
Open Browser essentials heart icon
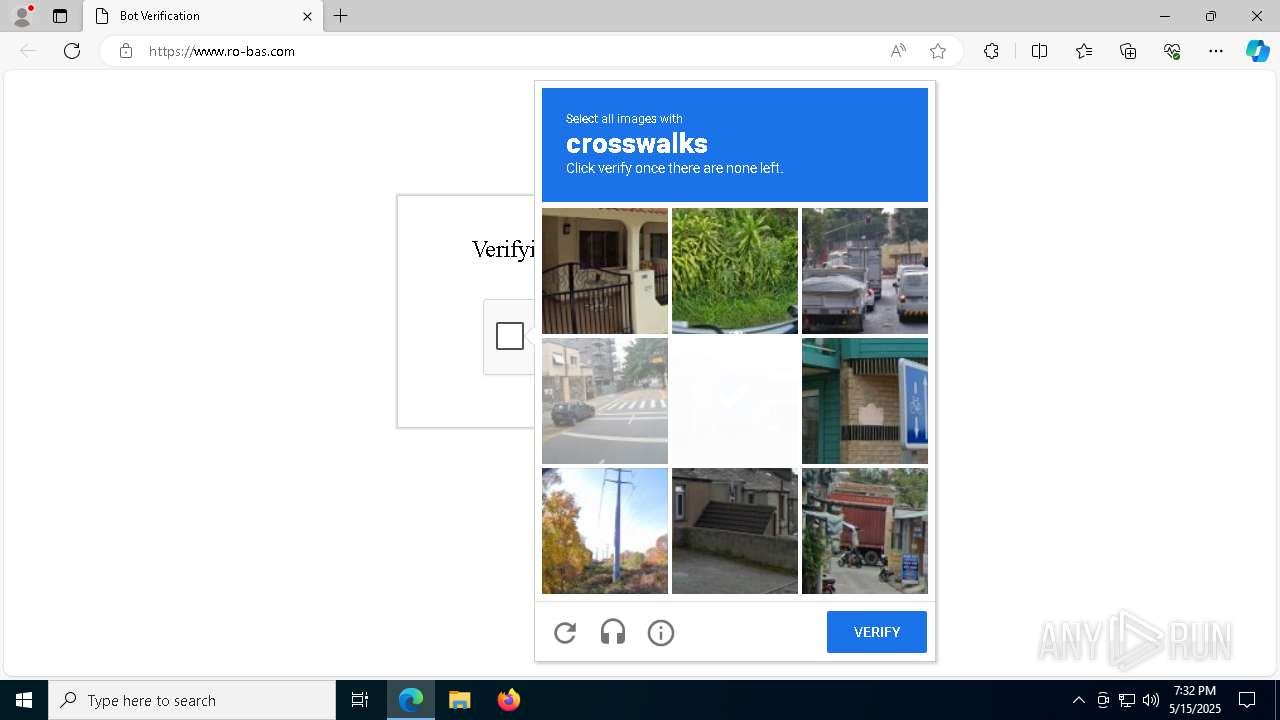pos(1172,51)
